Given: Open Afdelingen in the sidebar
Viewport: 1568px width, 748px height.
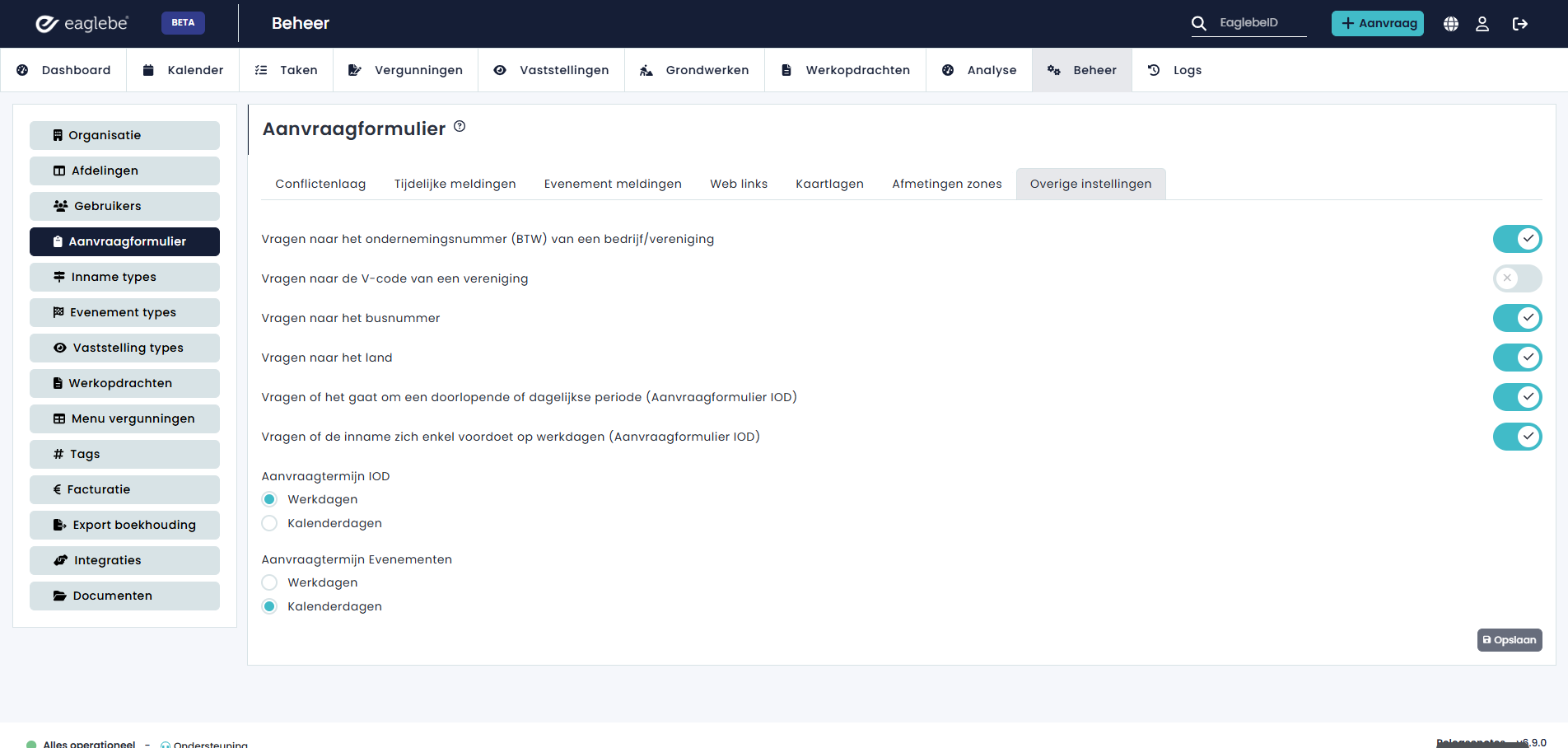Looking at the screenshot, I should point(124,171).
